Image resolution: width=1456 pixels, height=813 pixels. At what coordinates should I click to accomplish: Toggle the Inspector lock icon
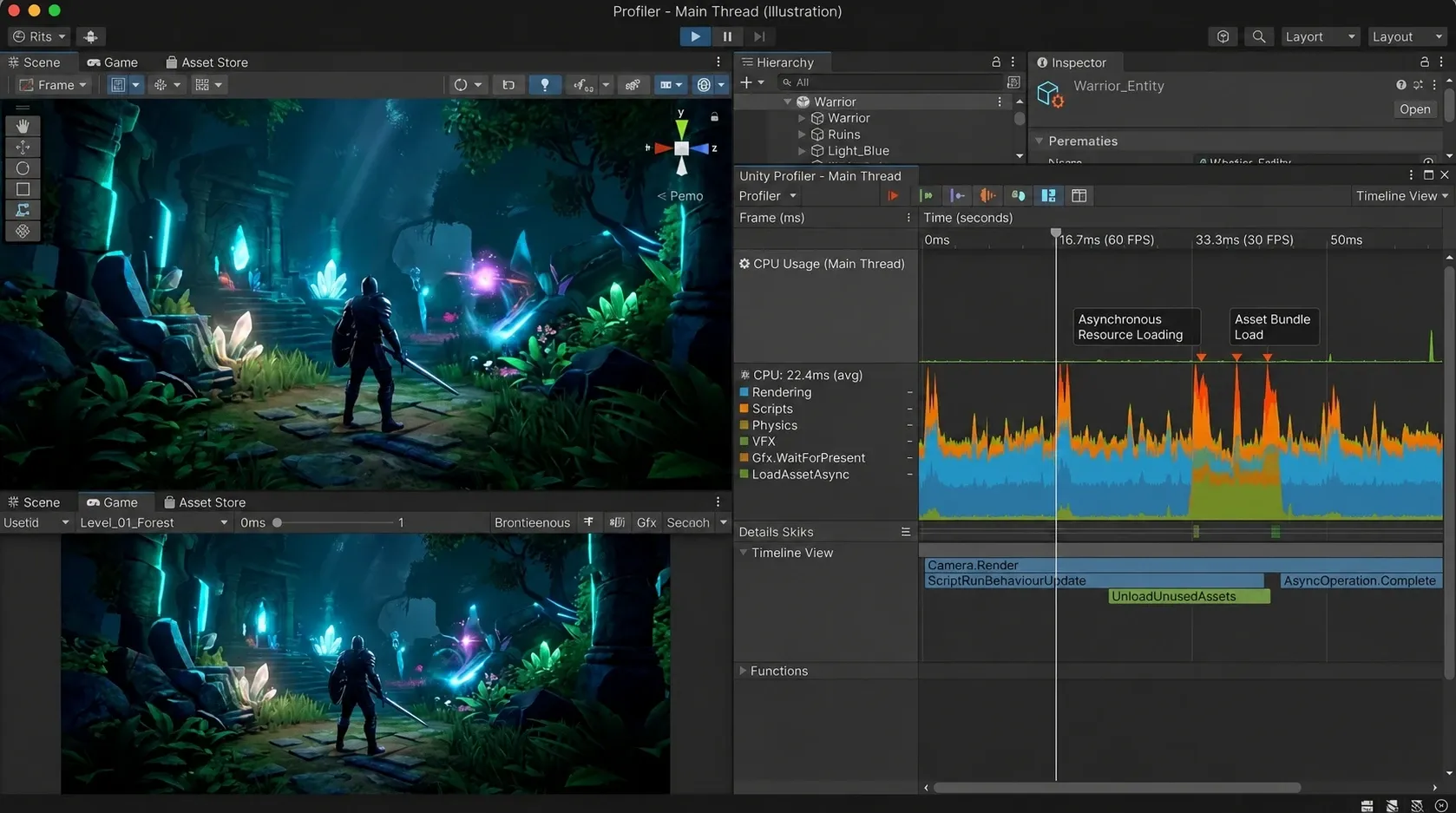click(x=1424, y=62)
